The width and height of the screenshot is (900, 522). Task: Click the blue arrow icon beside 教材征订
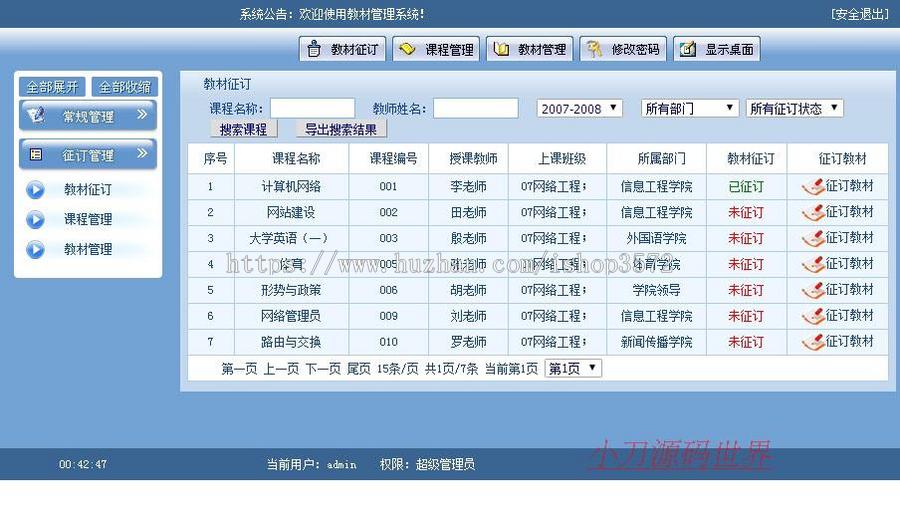(35, 190)
